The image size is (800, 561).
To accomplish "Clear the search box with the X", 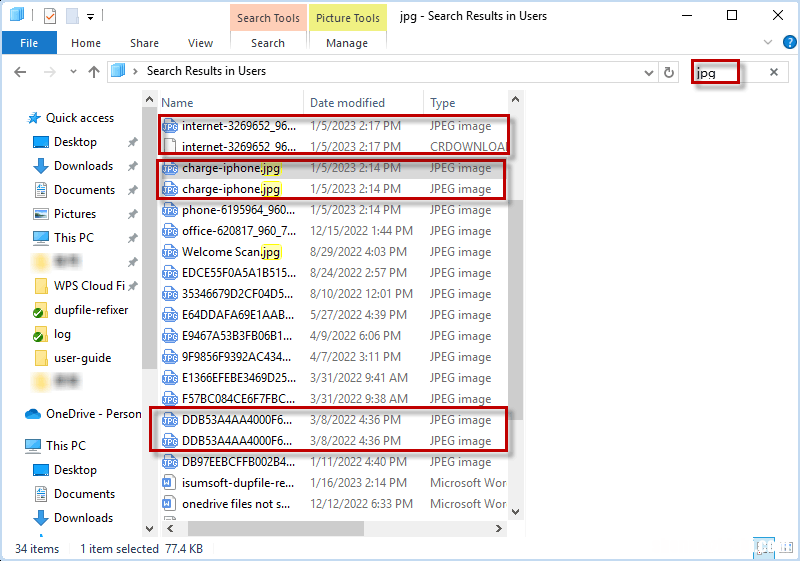I will coord(774,72).
